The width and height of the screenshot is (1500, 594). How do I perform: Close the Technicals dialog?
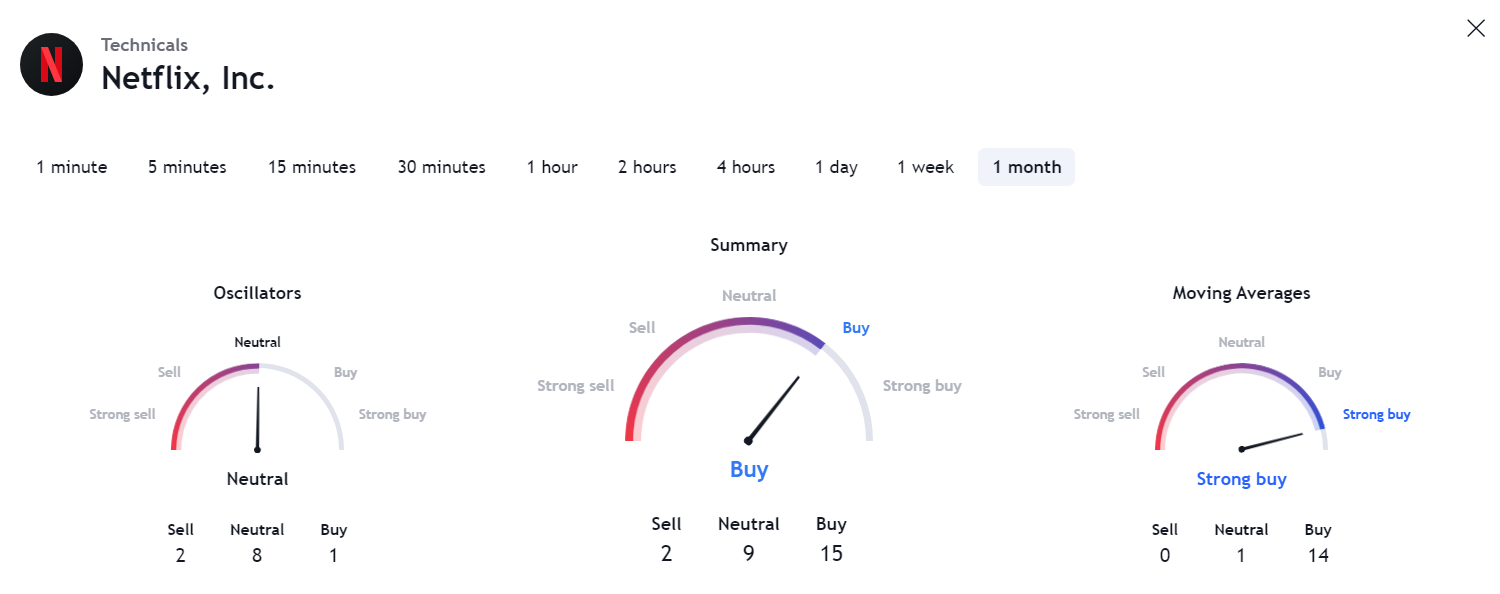1475,28
